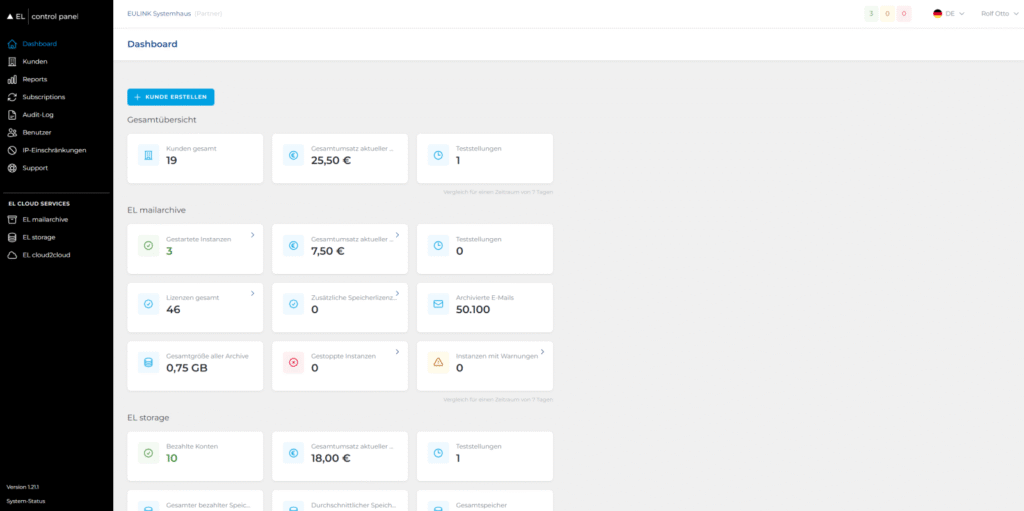Click the Kunden gesamt building icon

pos(148,156)
